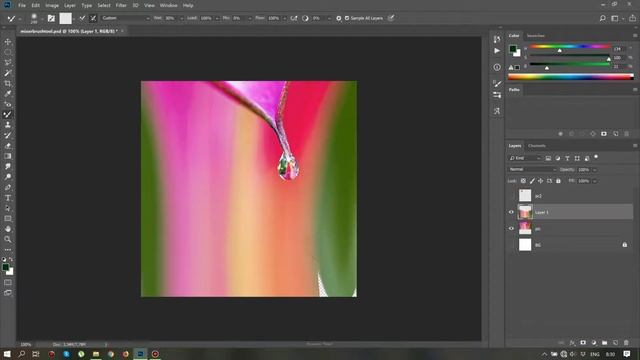Select the Rectangle shape tool
Viewport: 640px width, 360px height.
8,219
